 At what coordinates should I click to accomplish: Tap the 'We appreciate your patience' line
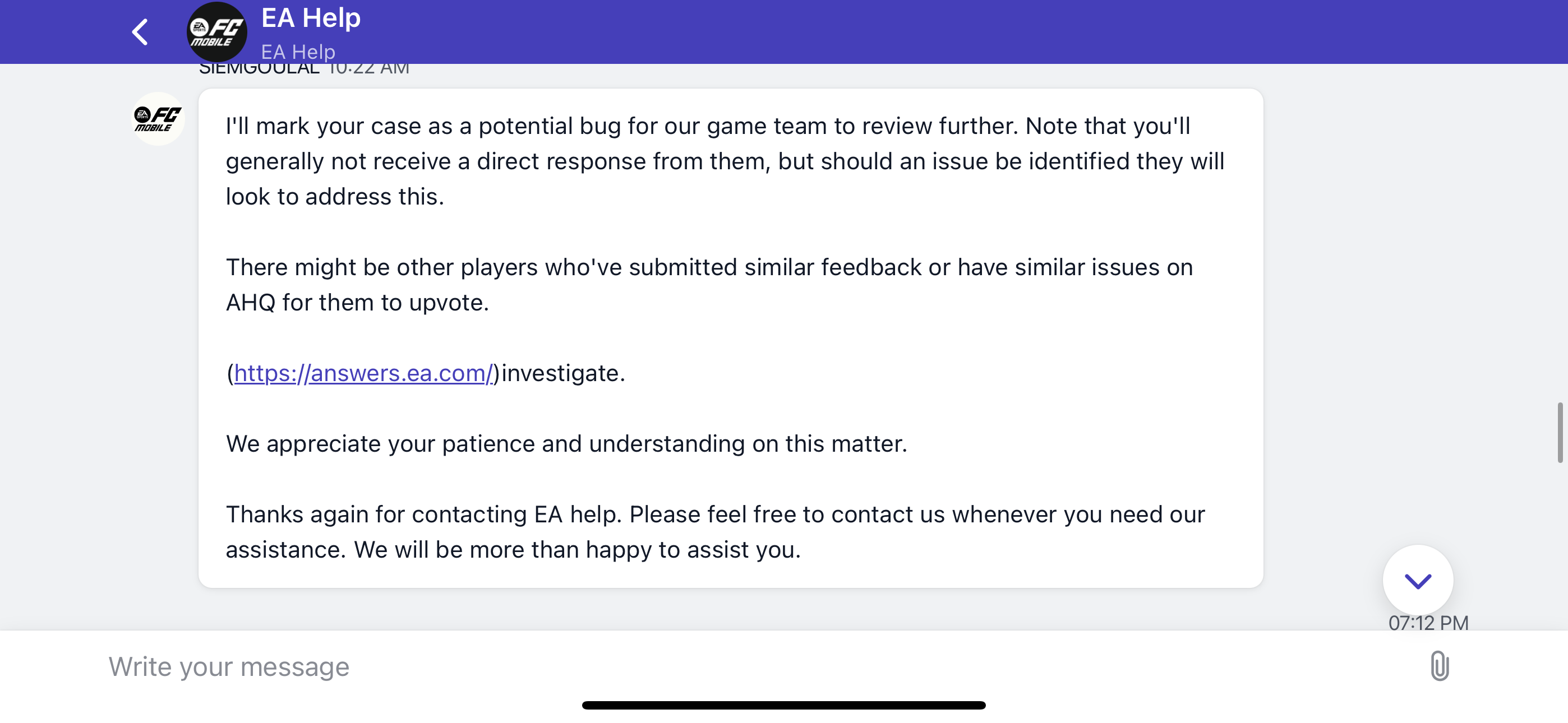(x=566, y=444)
